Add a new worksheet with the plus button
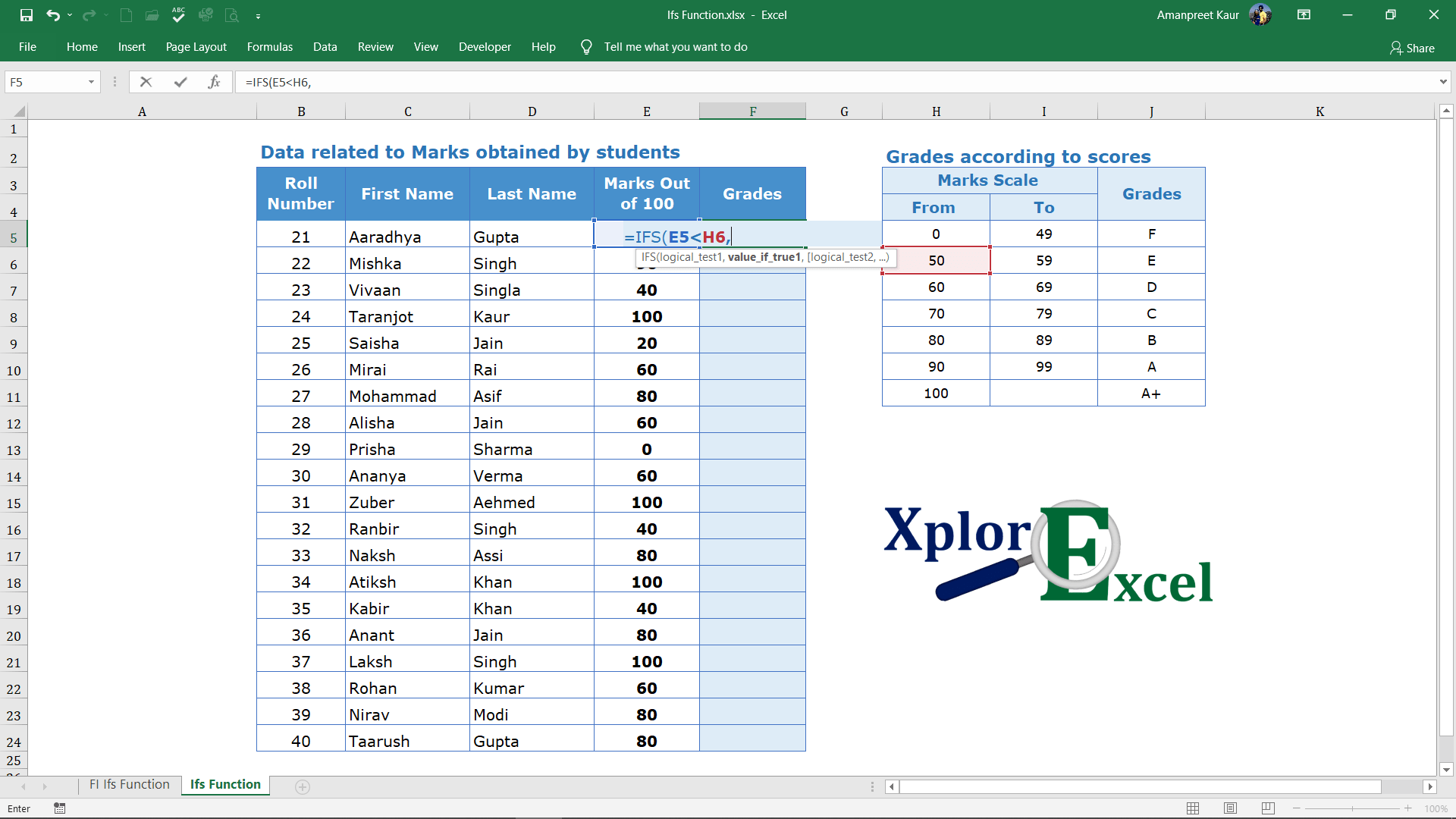The width and height of the screenshot is (1456, 819). tap(303, 787)
